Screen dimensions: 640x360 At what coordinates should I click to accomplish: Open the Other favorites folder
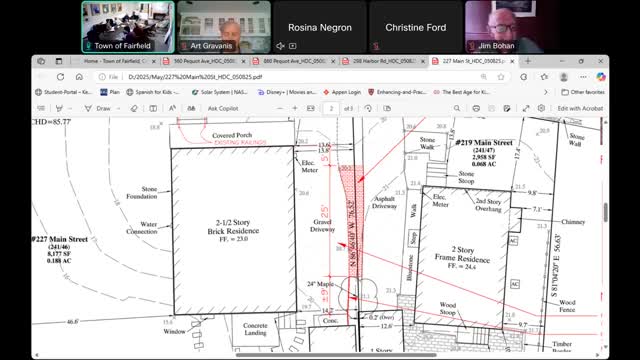tap(583, 92)
